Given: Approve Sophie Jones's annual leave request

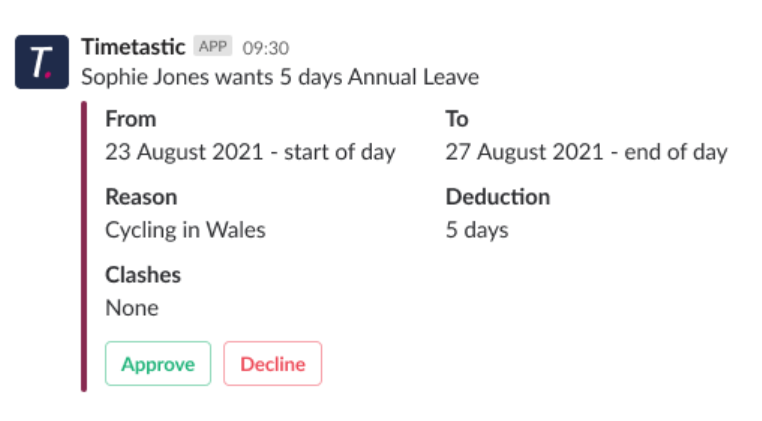Looking at the screenshot, I should [x=158, y=364].
